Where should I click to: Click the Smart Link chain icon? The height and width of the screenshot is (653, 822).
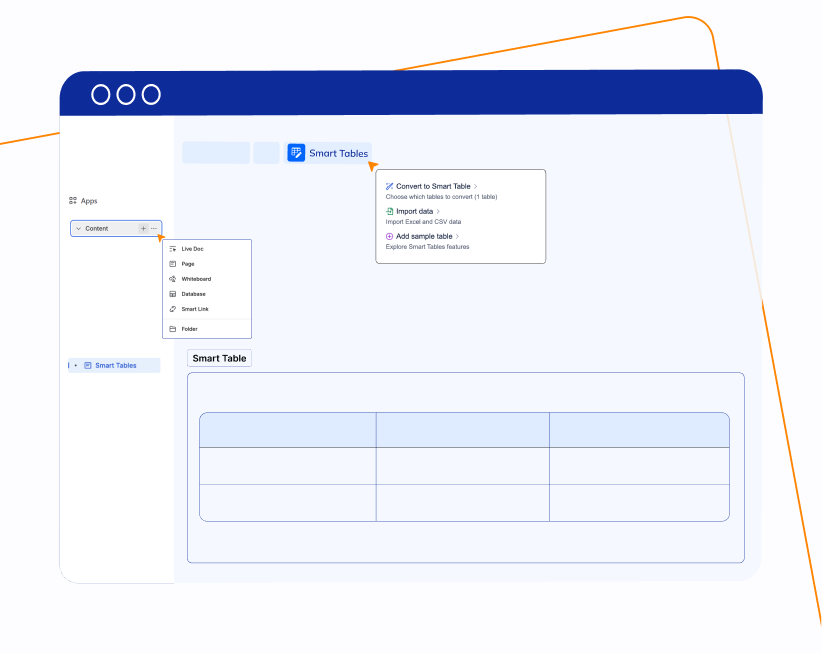point(173,309)
